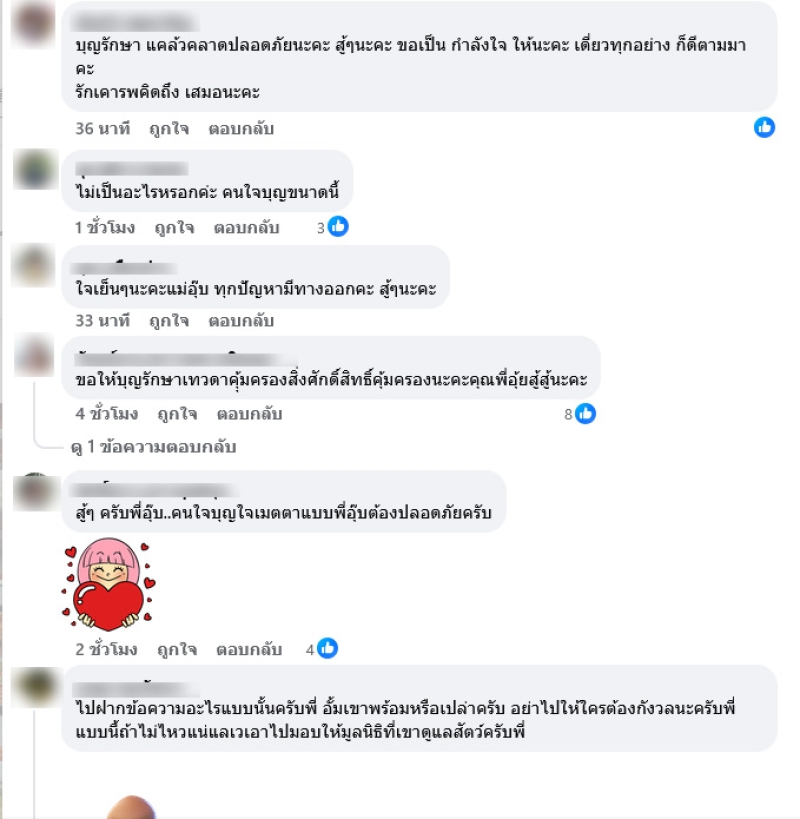Image resolution: width=800 pixels, height=819 pixels.
Task: Click ถูกใจ on the 36 นาที comment
Action: 169,128
